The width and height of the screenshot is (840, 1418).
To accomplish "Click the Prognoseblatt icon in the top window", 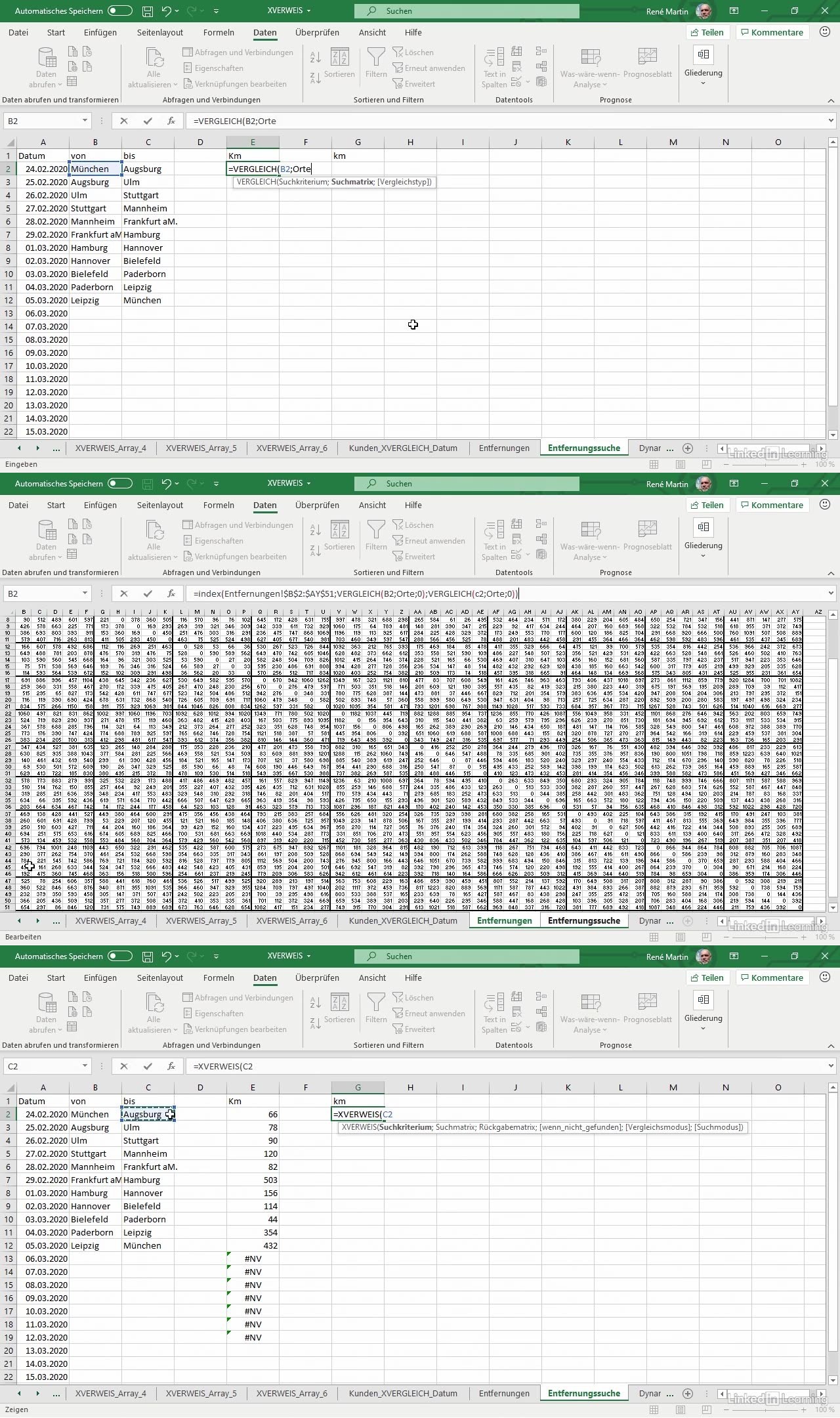I will [x=647, y=62].
